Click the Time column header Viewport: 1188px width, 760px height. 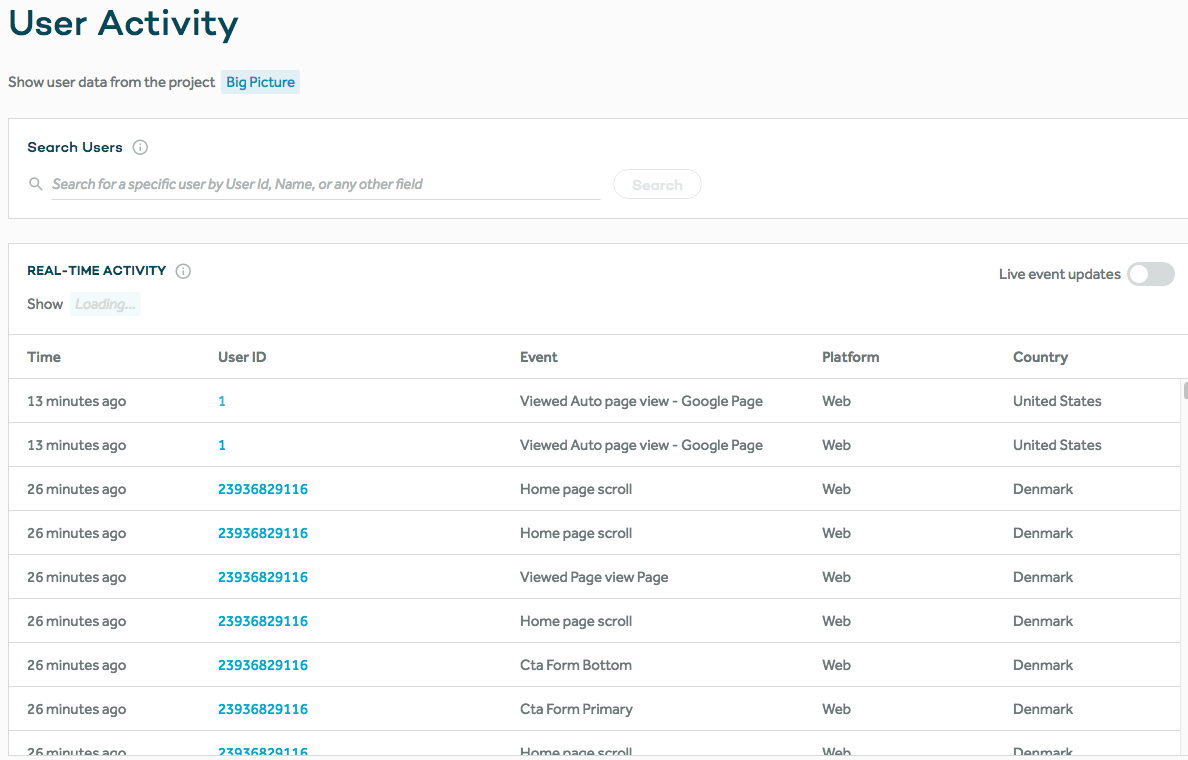pyautogui.click(x=44, y=357)
